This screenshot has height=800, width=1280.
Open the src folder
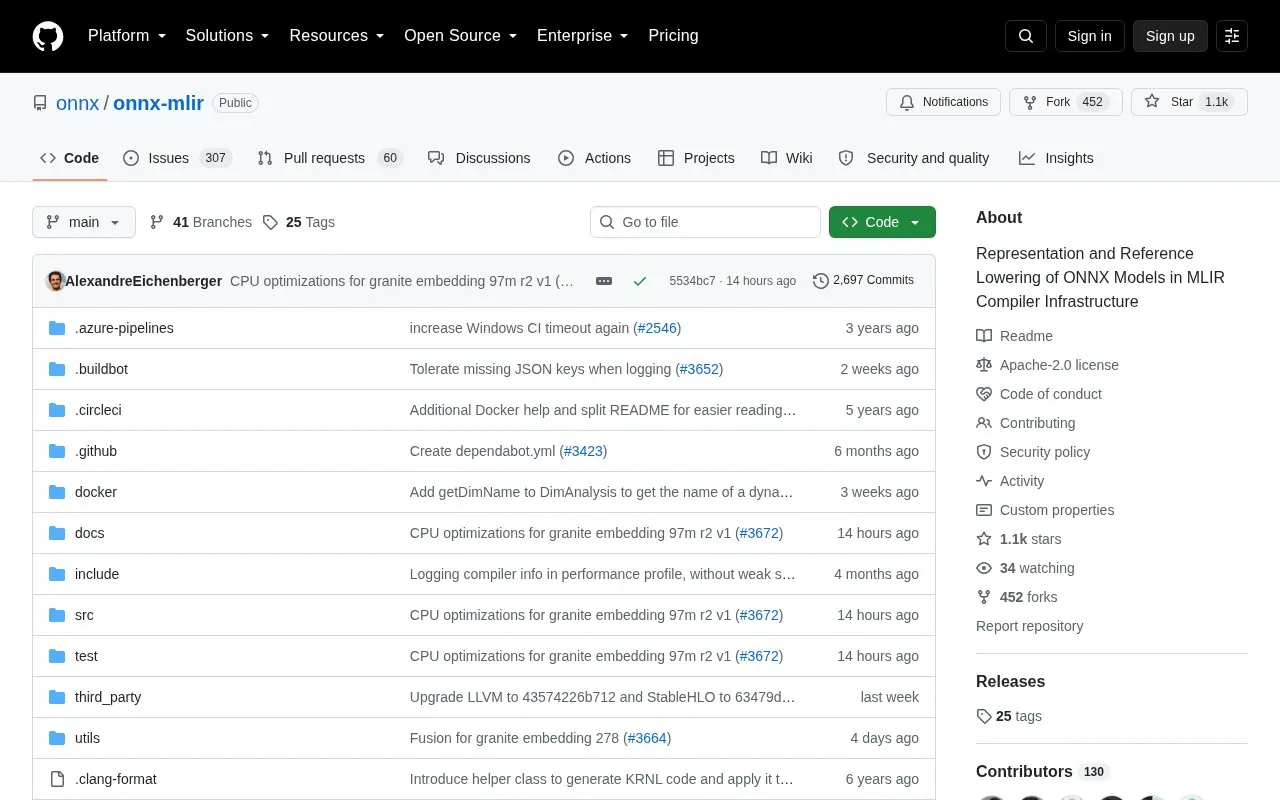coord(84,615)
